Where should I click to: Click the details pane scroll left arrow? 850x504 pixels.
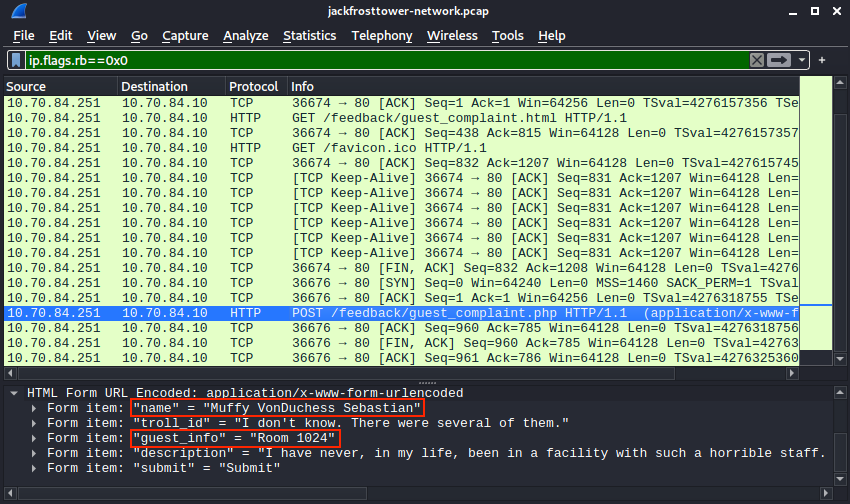pyautogui.click(x=10, y=493)
